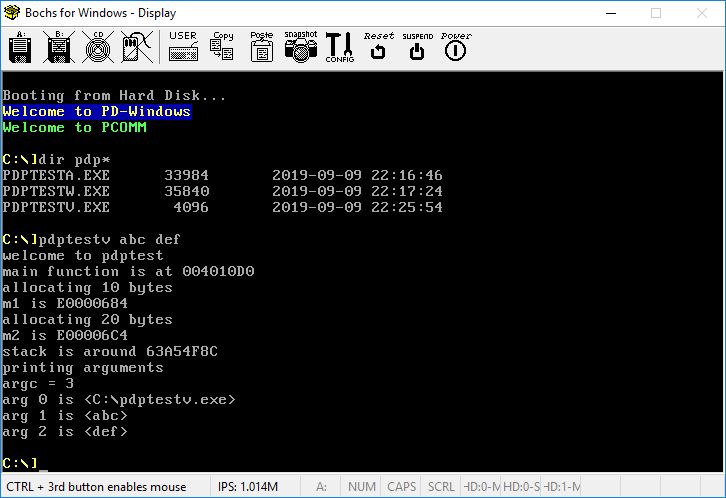Click the CD-ROM drive icon

click(98, 47)
